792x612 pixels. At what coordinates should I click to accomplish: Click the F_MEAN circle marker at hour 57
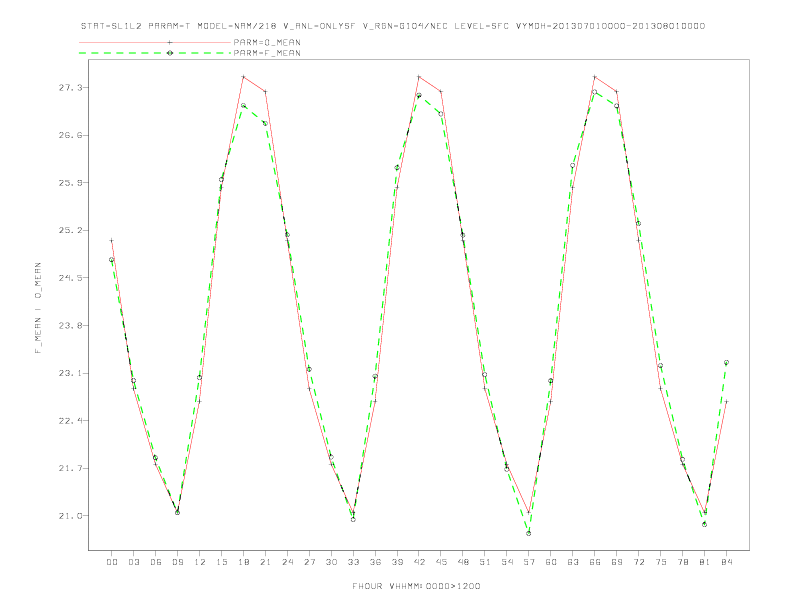coord(529,533)
